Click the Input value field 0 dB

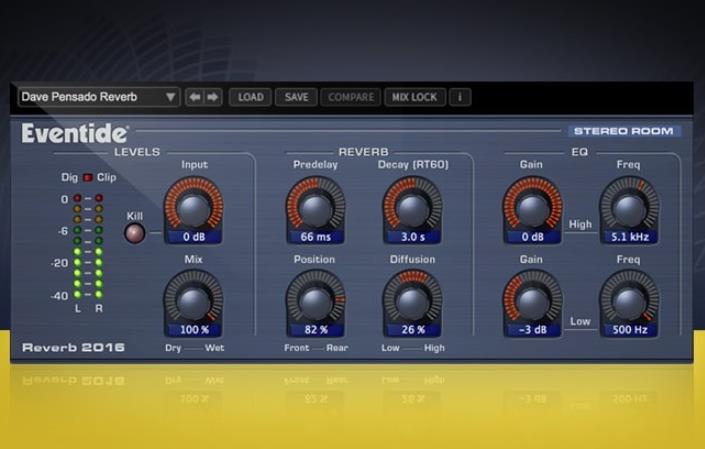point(194,237)
